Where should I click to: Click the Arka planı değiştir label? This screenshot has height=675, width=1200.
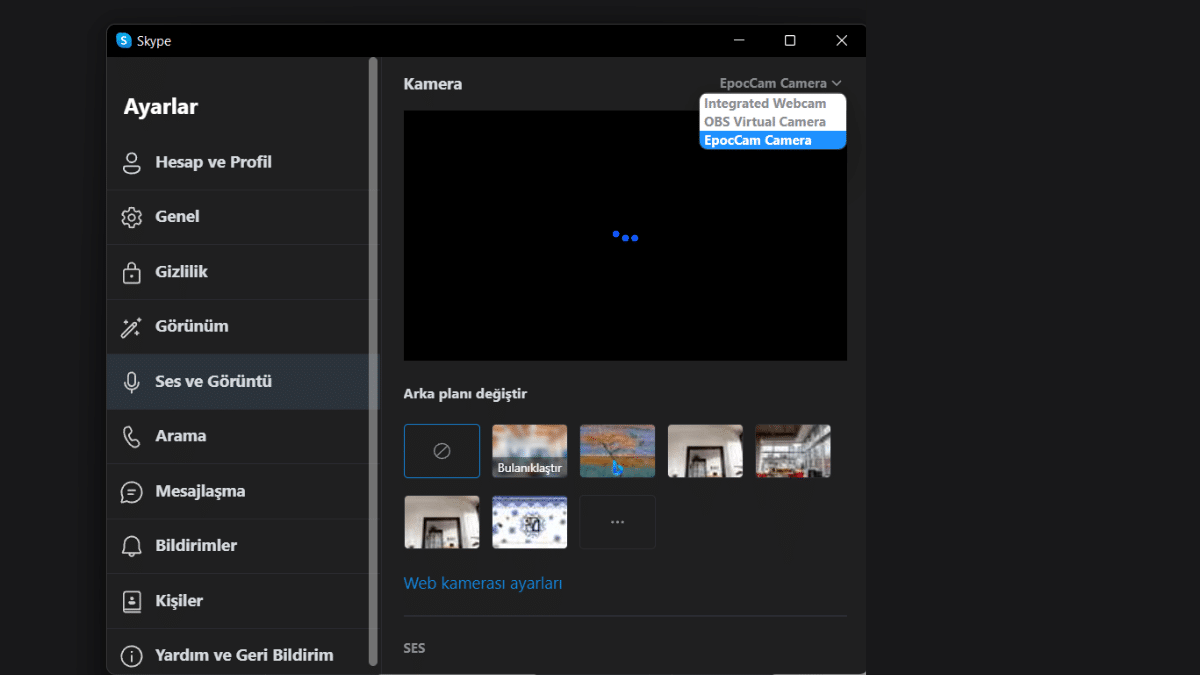coord(465,394)
